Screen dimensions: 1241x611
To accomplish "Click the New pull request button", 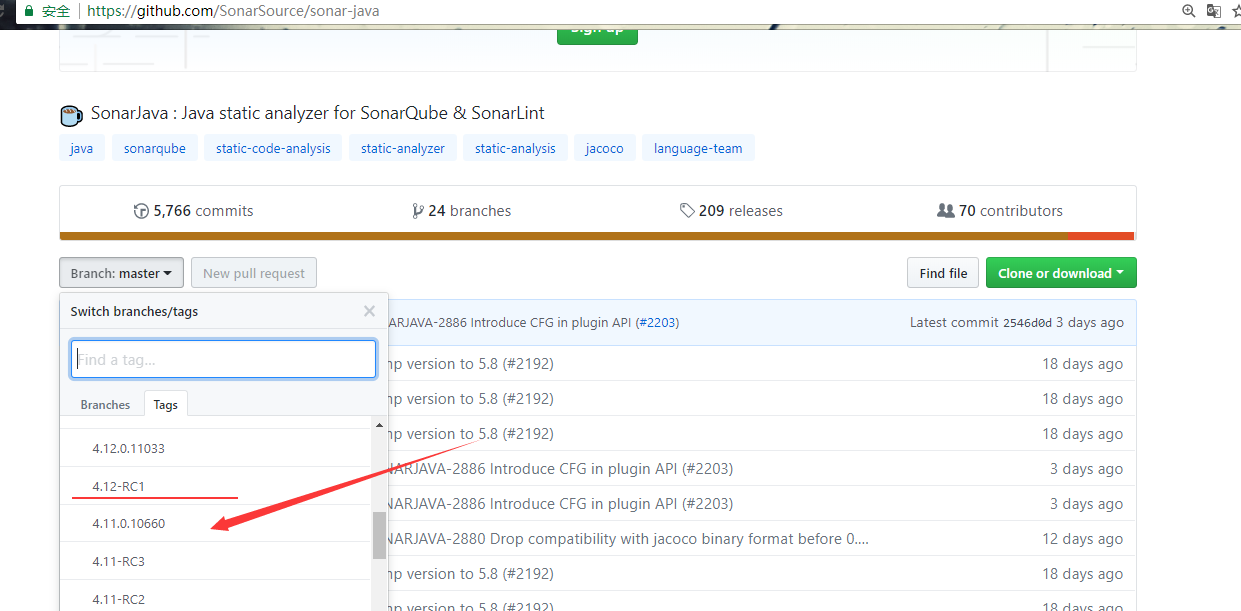I will tap(254, 273).
